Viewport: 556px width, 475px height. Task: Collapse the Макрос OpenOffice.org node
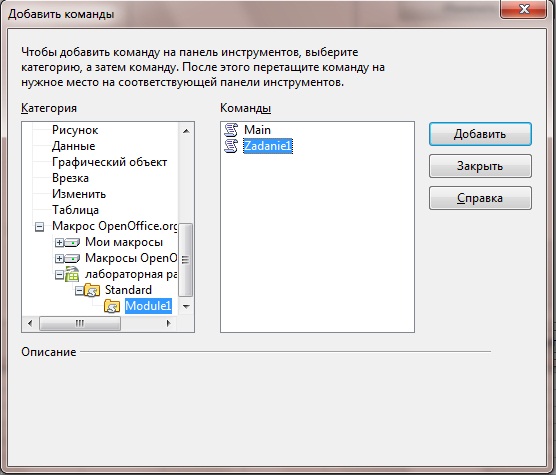[40, 227]
